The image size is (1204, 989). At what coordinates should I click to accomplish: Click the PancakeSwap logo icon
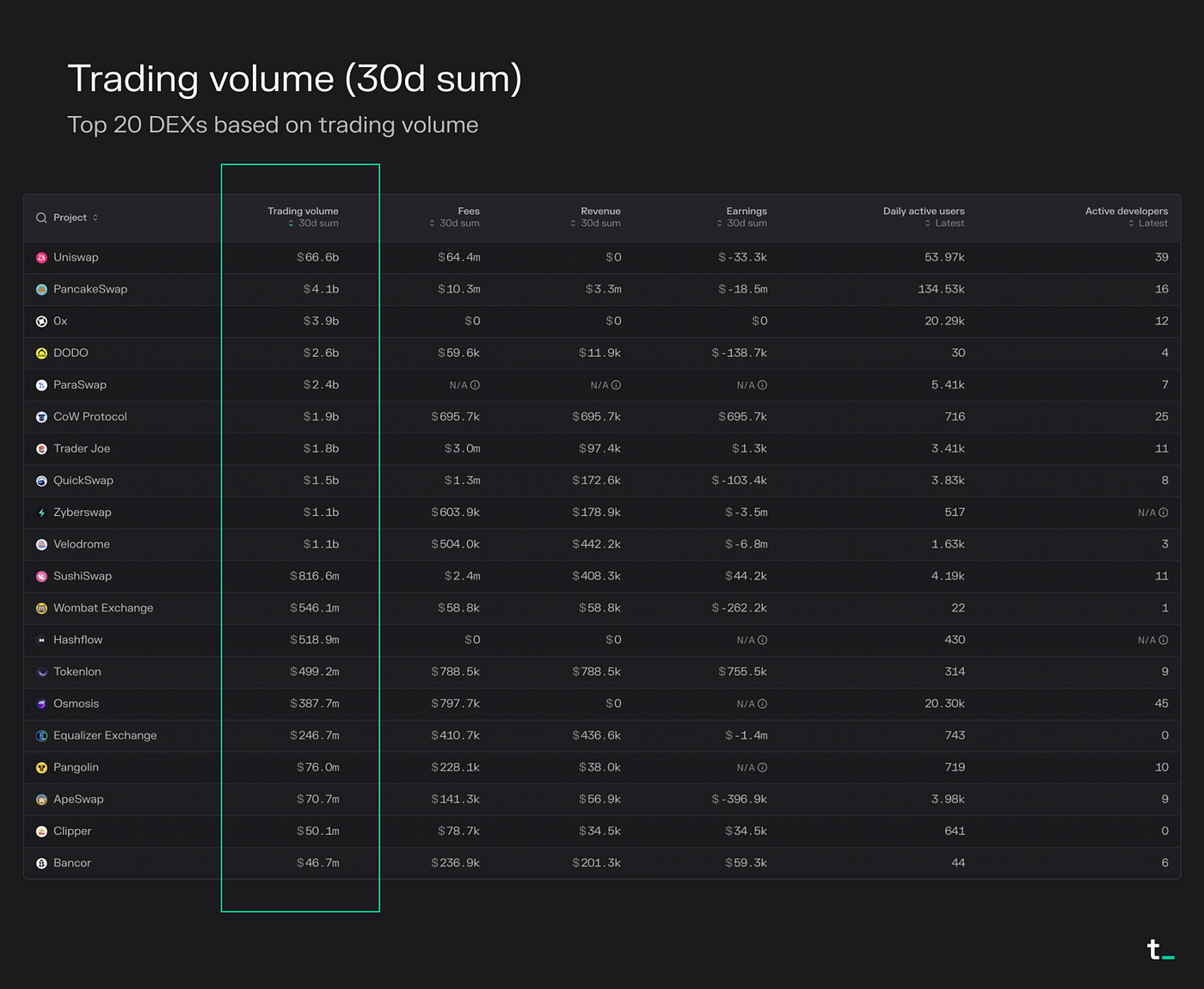(41, 290)
